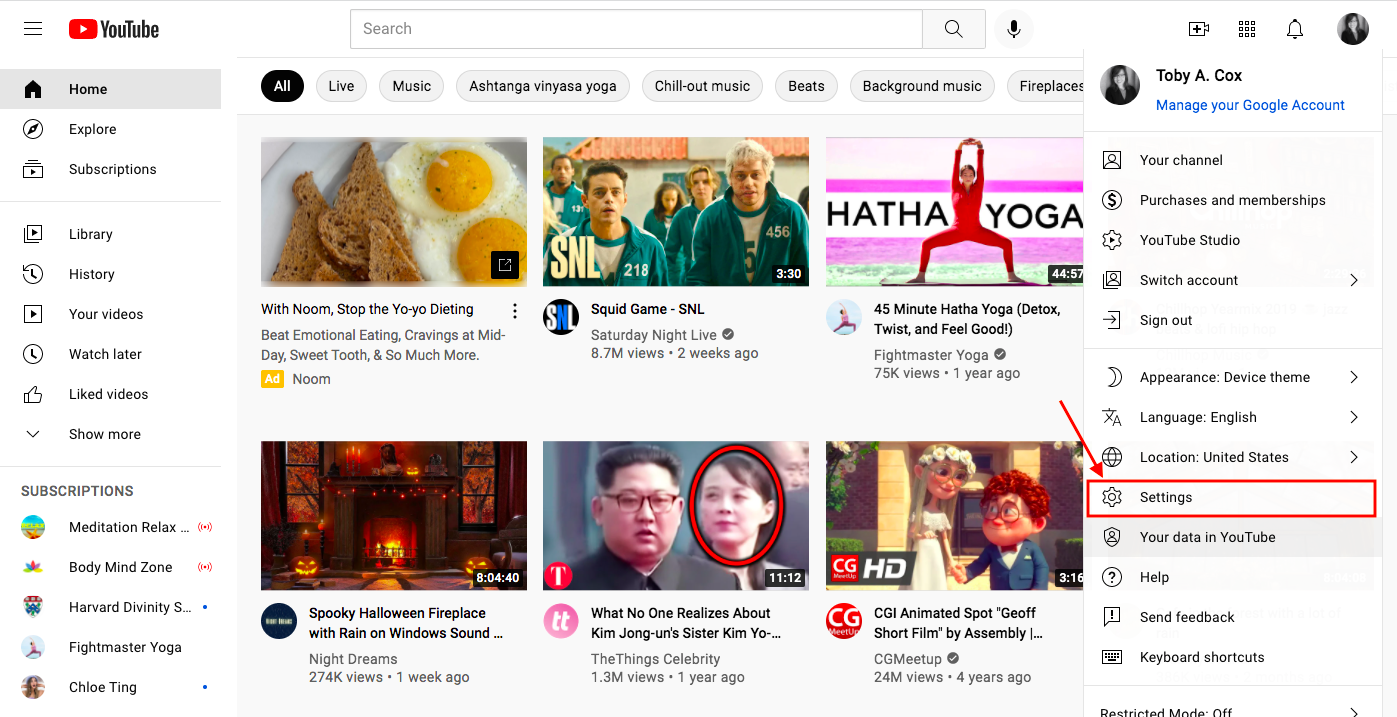Screen dimensions: 1397x717
Task: Select Ashtanga vinyasa yoga chip
Action: pos(543,86)
